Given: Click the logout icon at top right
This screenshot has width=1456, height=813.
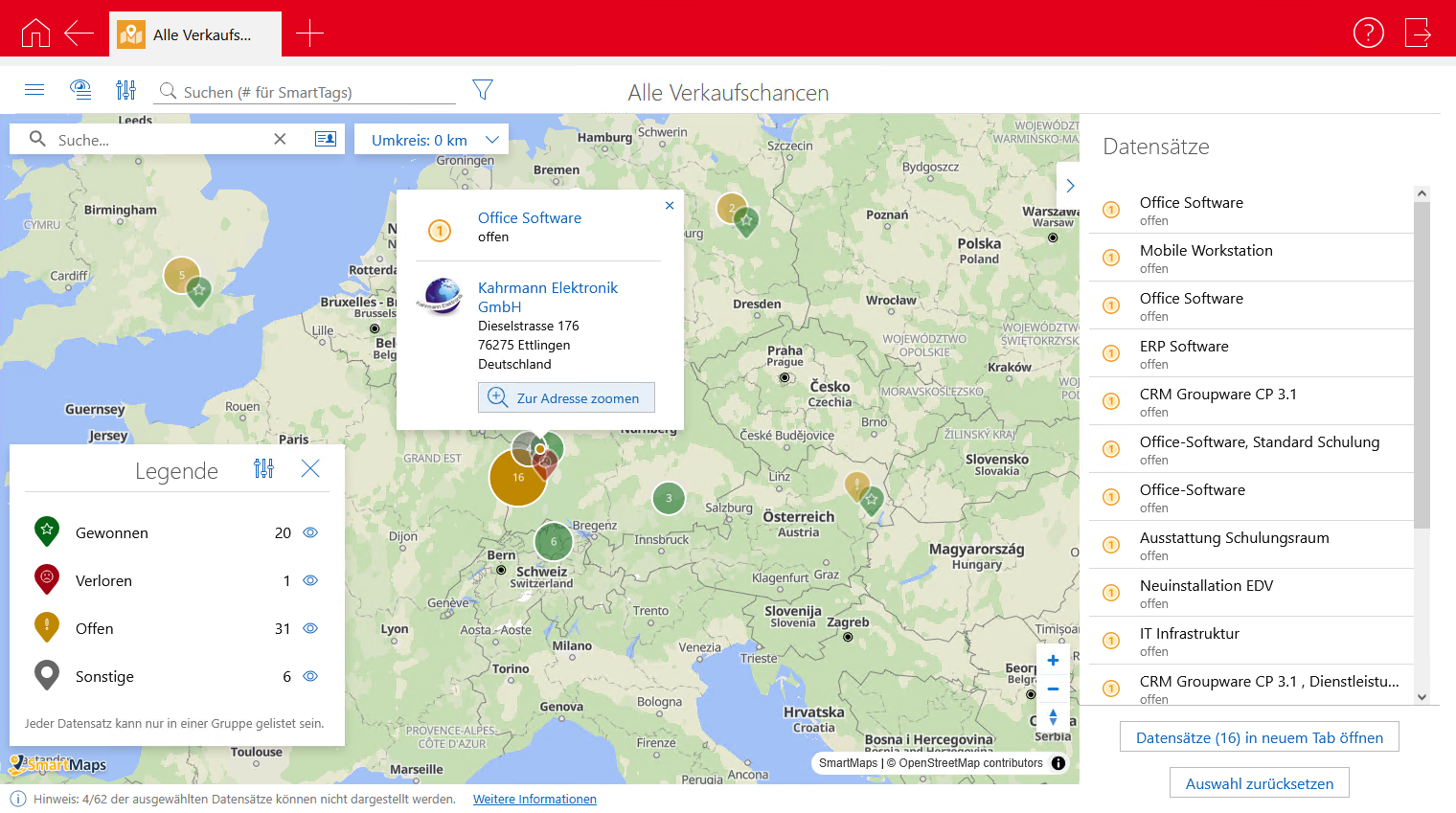Looking at the screenshot, I should click(x=1418, y=34).
